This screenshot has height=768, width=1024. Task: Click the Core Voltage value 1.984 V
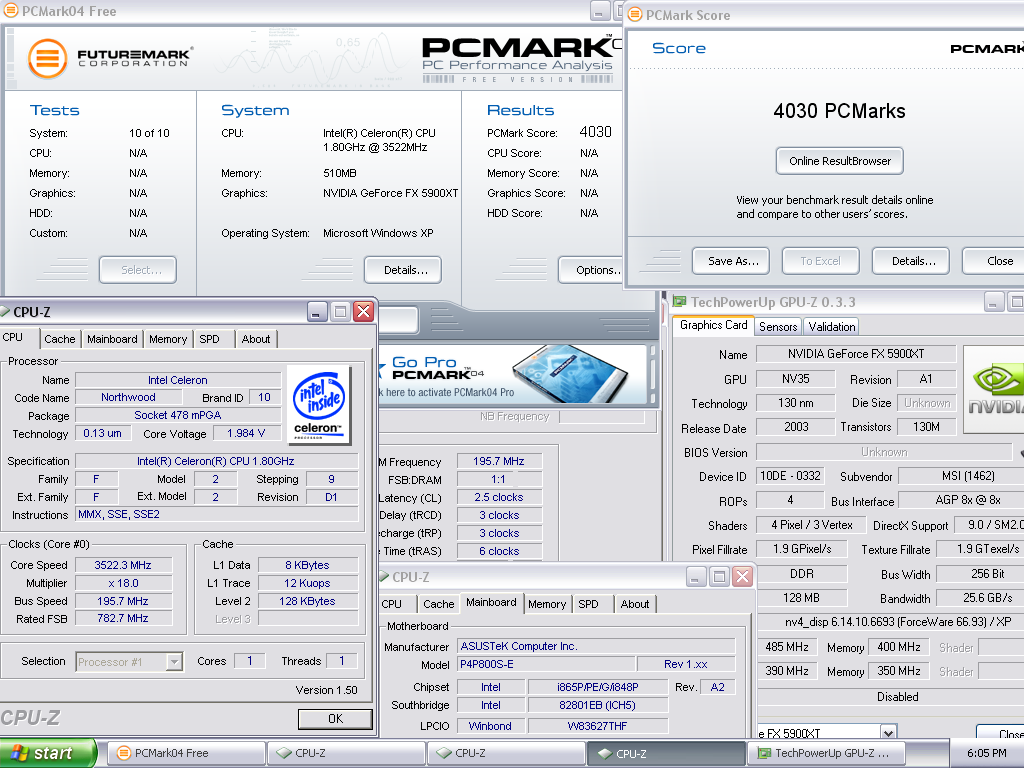[x=246, y=433]
